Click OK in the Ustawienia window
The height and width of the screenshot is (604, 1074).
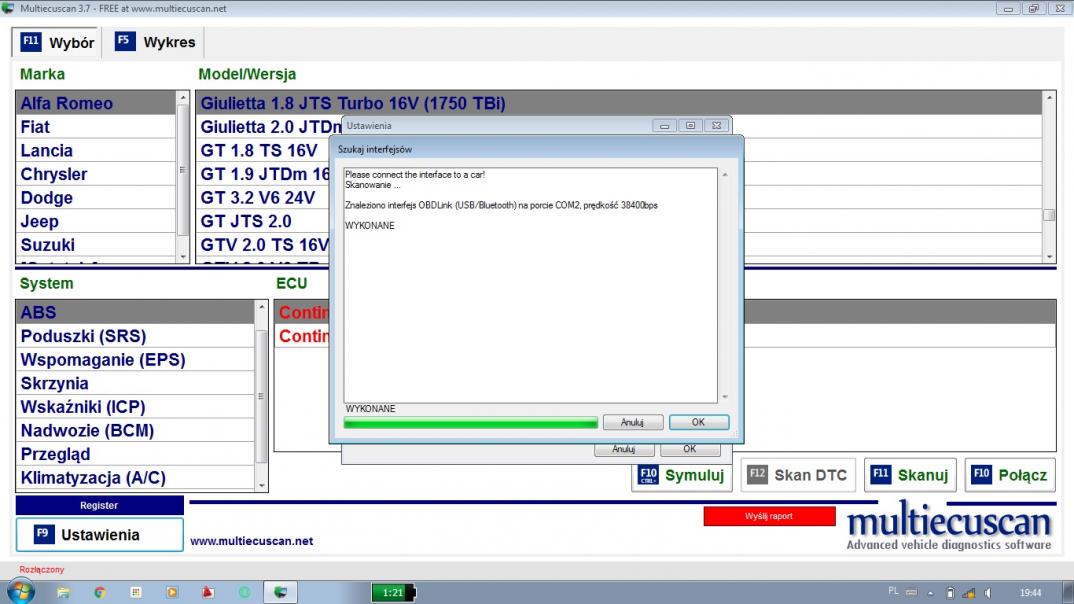pos(690,449)
